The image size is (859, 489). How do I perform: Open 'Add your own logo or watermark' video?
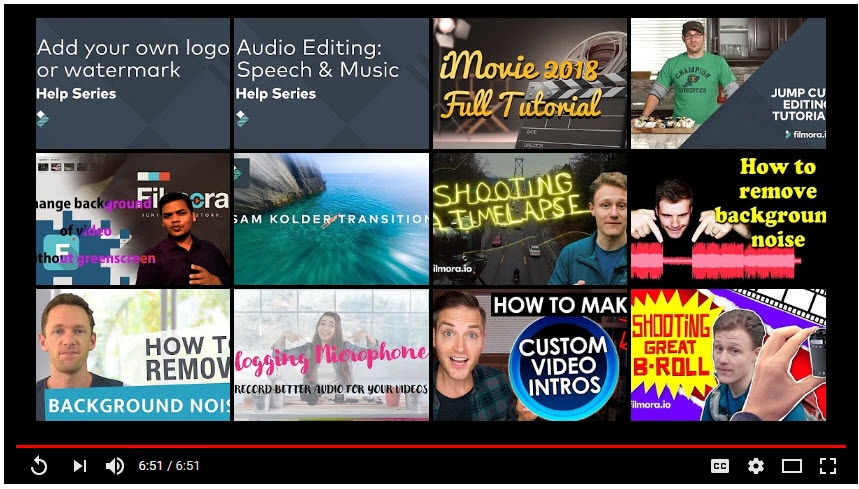[x=133, y=83]
